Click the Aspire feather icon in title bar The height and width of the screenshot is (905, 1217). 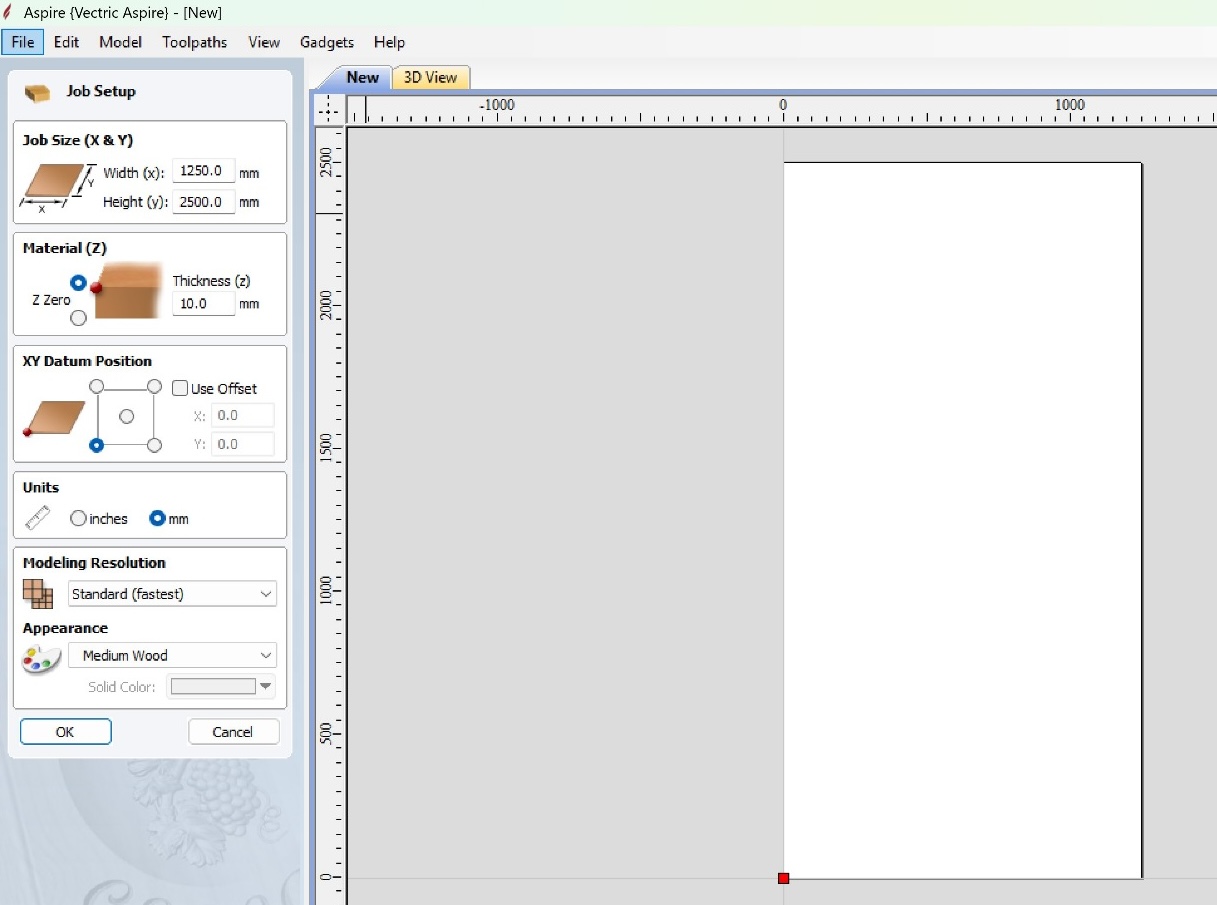pos(9,12)
